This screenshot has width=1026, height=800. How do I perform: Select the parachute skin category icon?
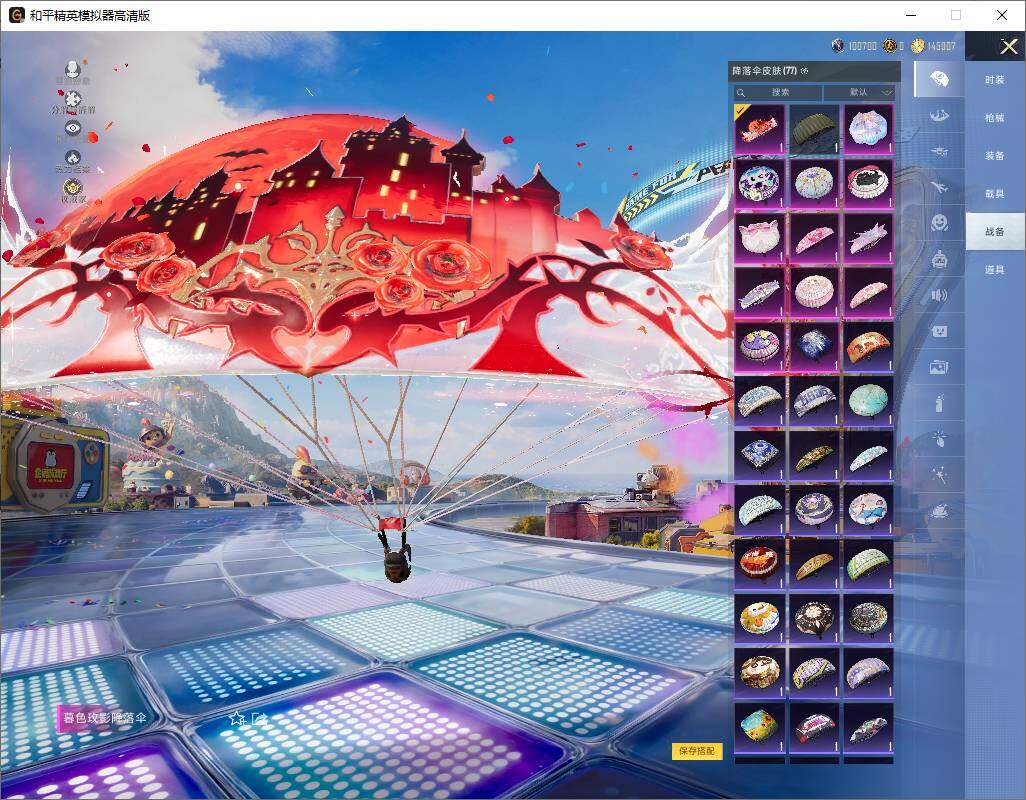click(939, 79)
